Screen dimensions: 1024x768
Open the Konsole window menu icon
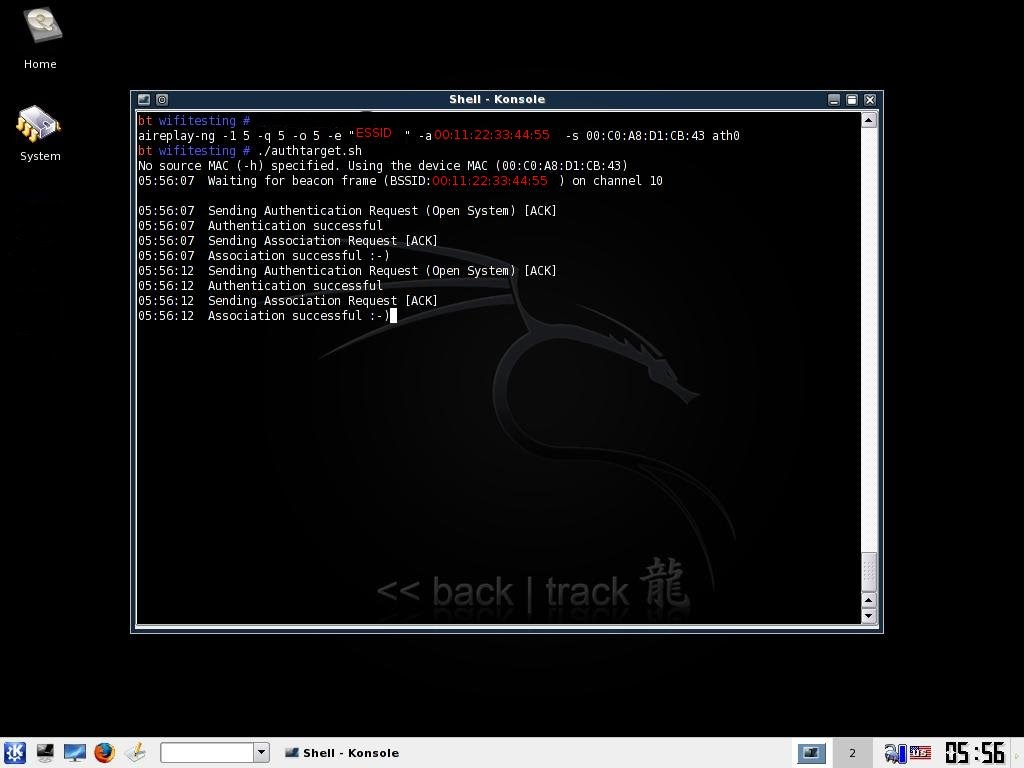pyautogui.click(x=143, y=99)
